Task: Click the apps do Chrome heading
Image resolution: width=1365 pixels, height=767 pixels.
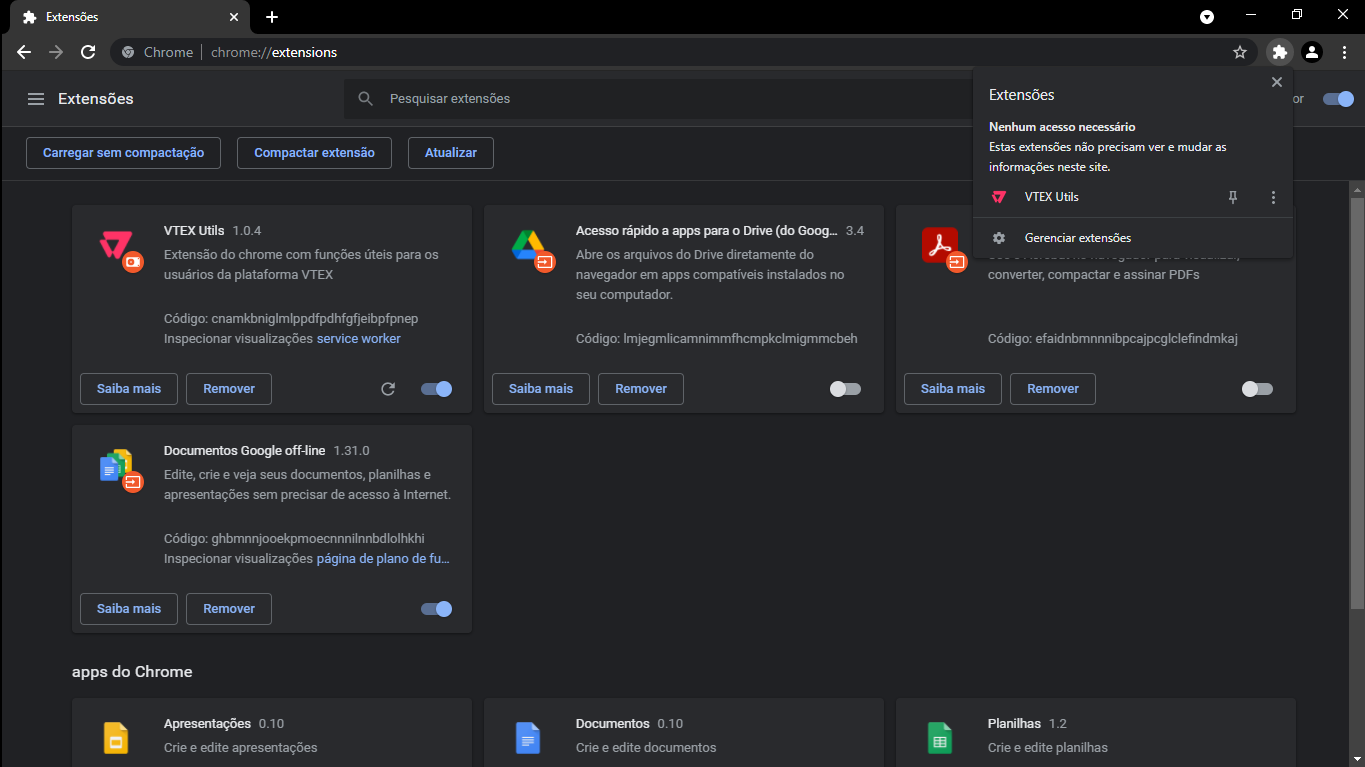Action: [132, 672]
